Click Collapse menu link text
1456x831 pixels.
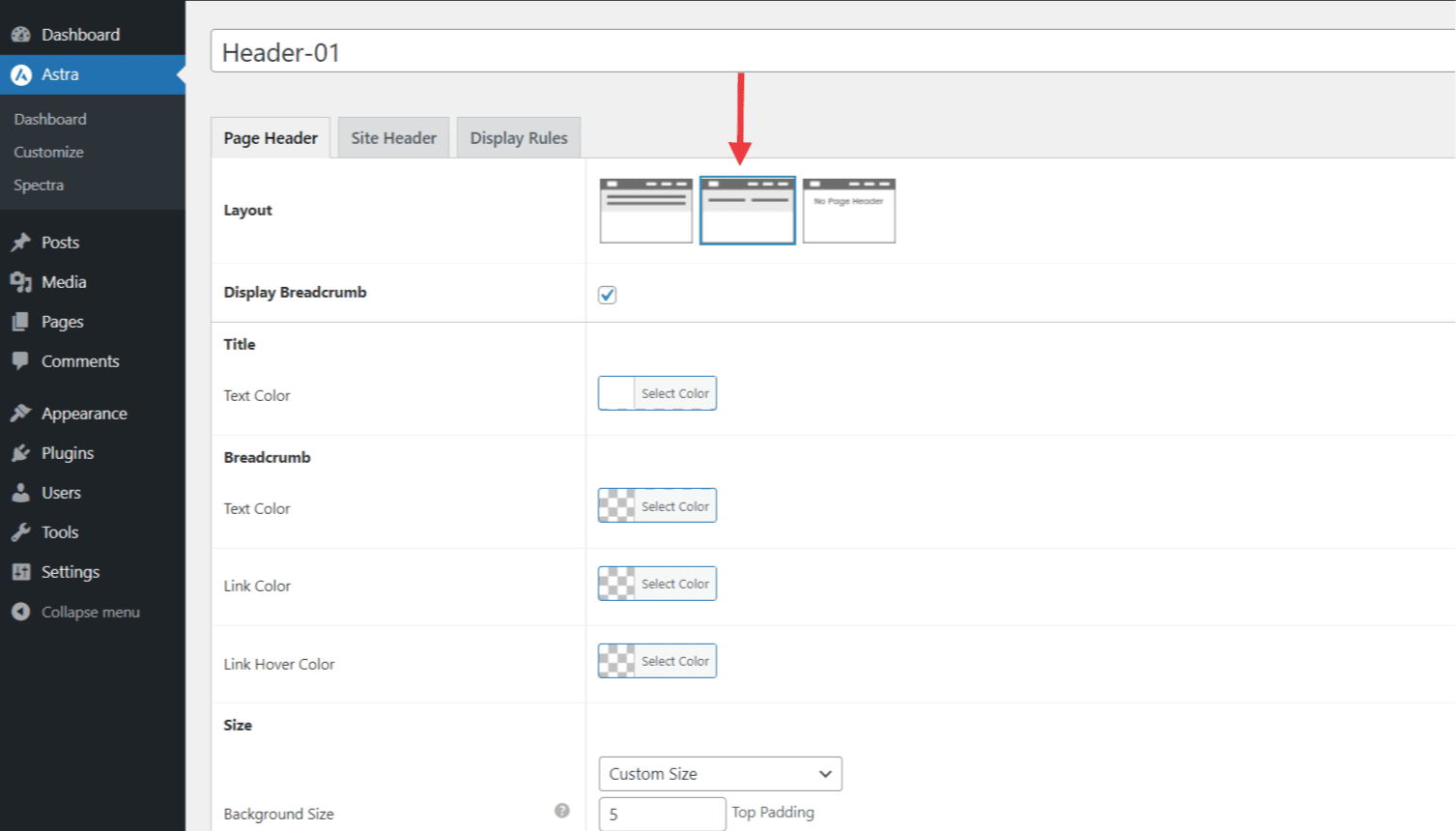pos(91,613)
